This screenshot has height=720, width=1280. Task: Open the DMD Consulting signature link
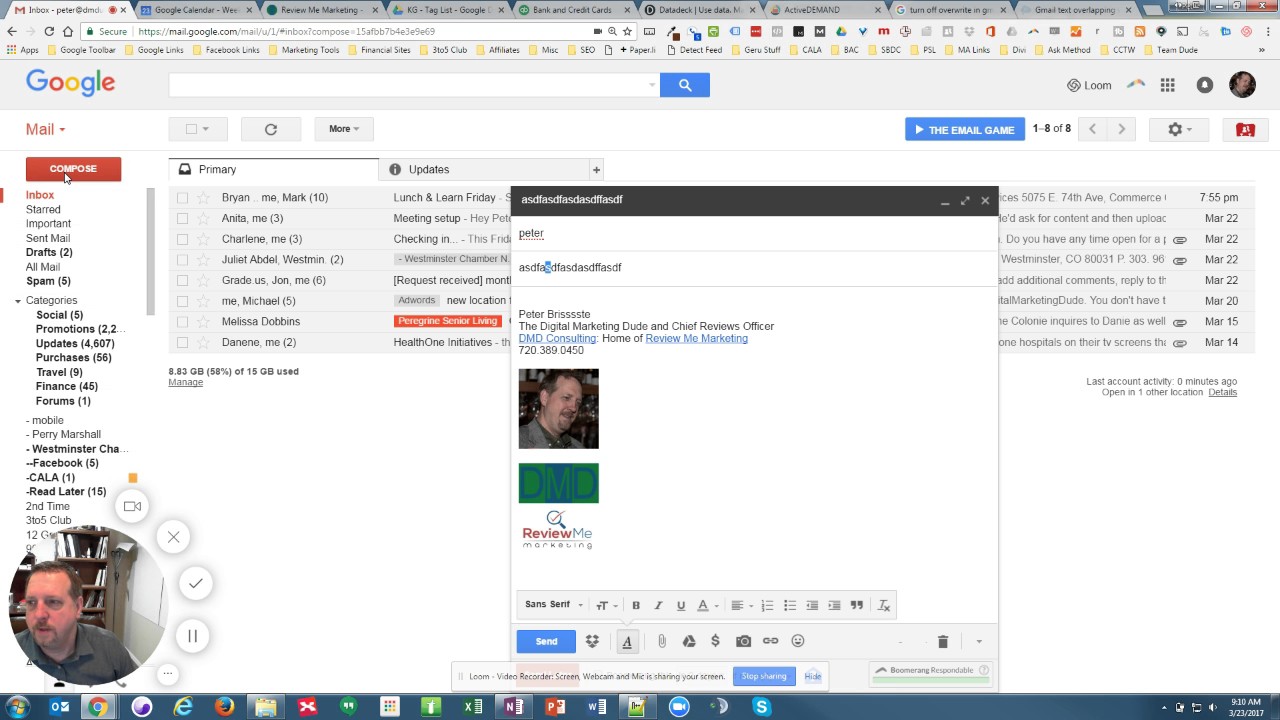557,338
